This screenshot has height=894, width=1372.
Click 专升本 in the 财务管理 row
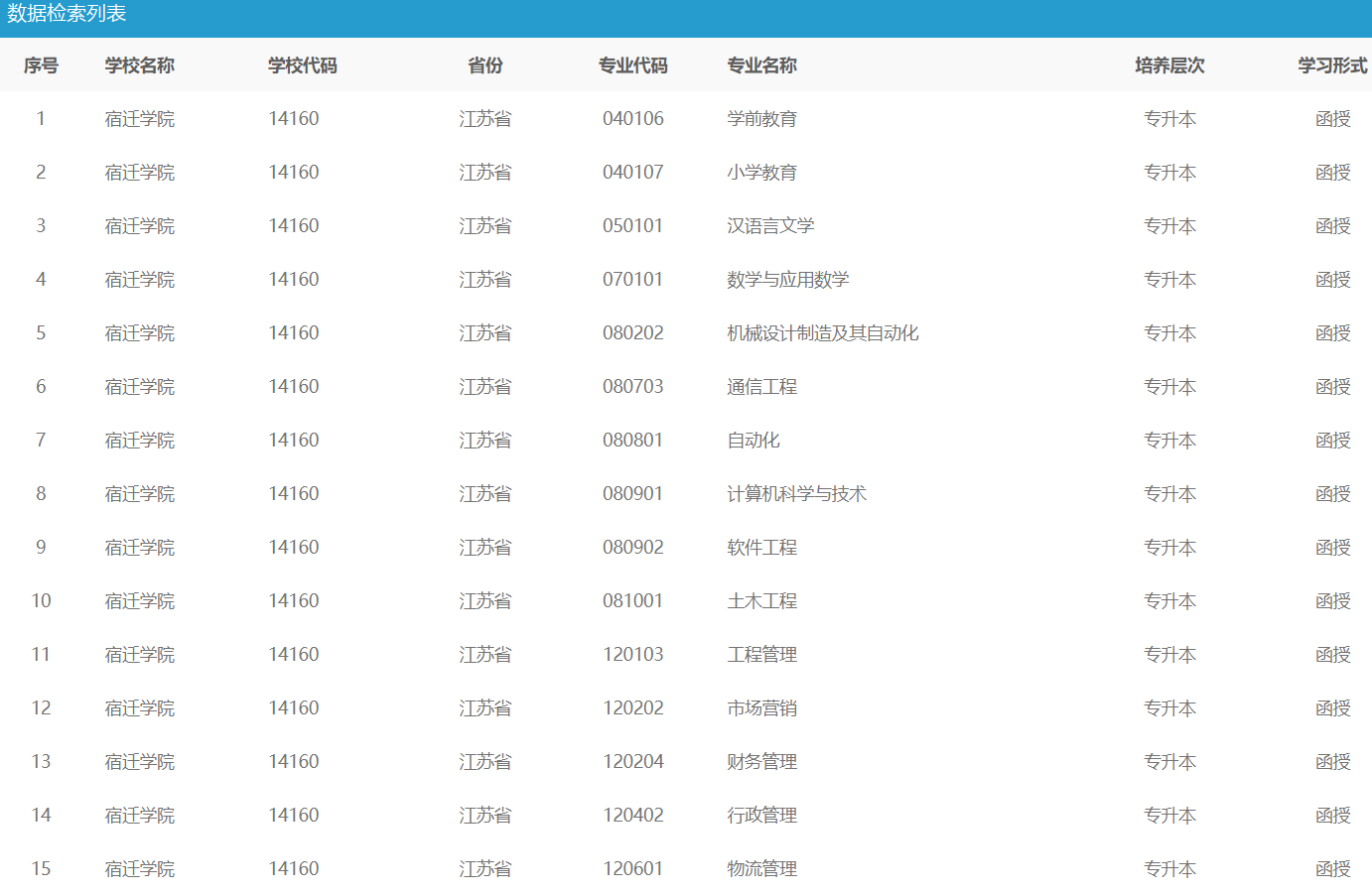(1170, 762)
